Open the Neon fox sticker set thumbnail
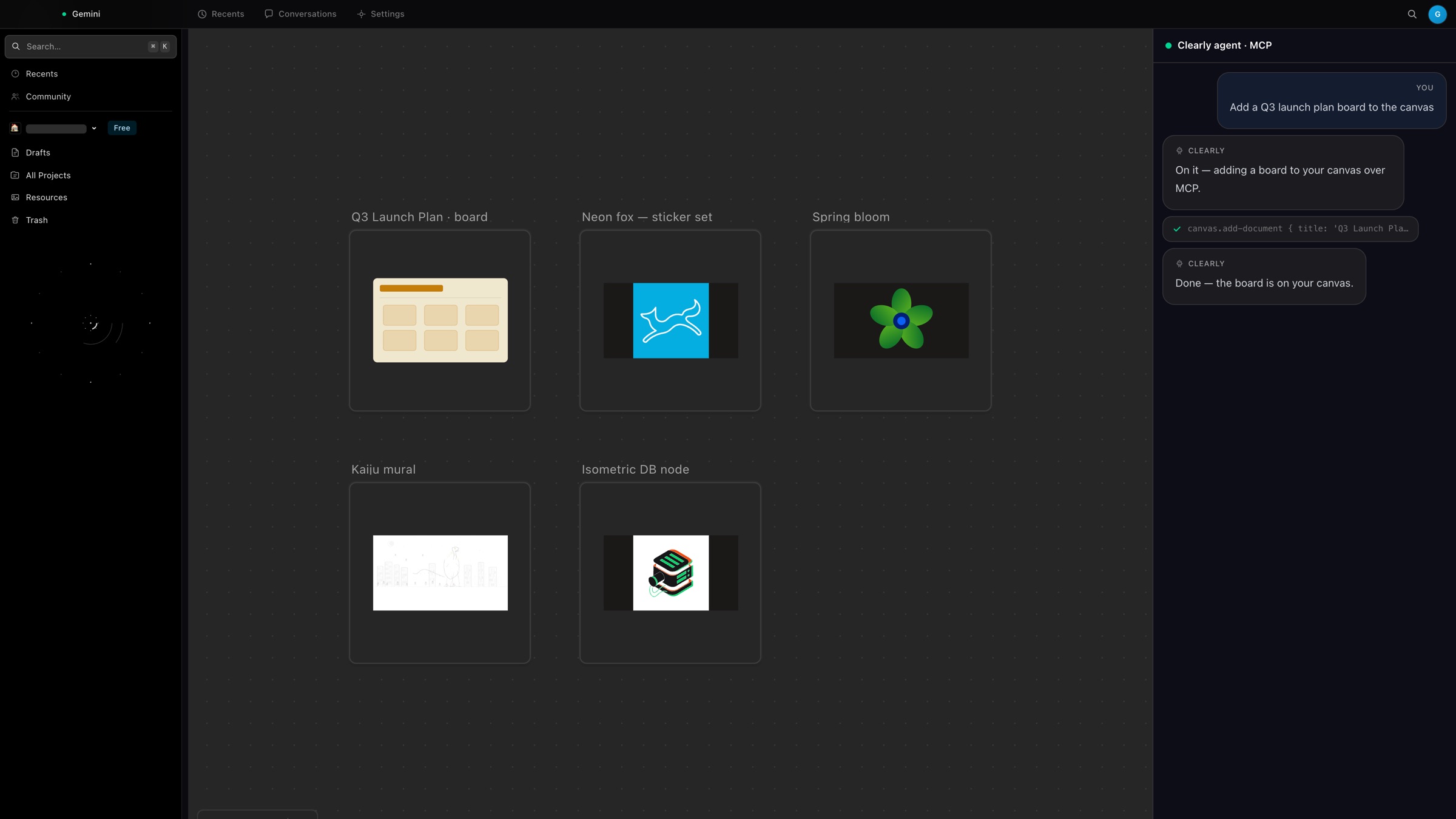 click(670, 320)
